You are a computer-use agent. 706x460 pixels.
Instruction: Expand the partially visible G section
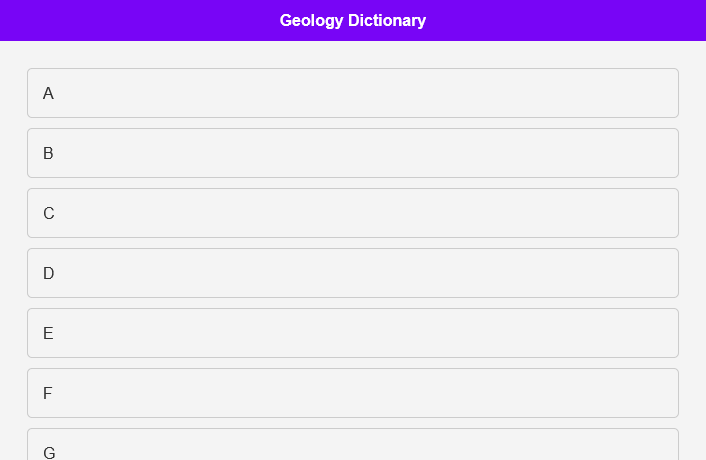[352, 447]
